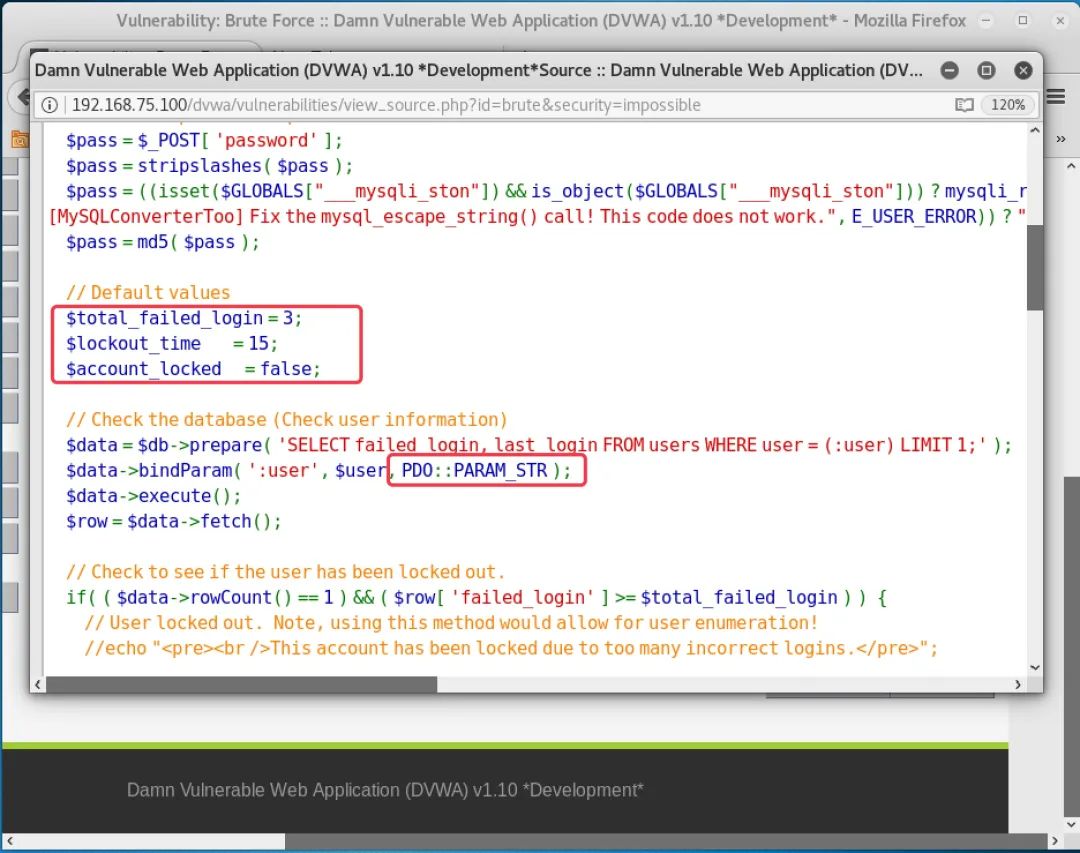Click the popup window title bar text
Viewport: 1080px width, 853px height.
point(479,70)
